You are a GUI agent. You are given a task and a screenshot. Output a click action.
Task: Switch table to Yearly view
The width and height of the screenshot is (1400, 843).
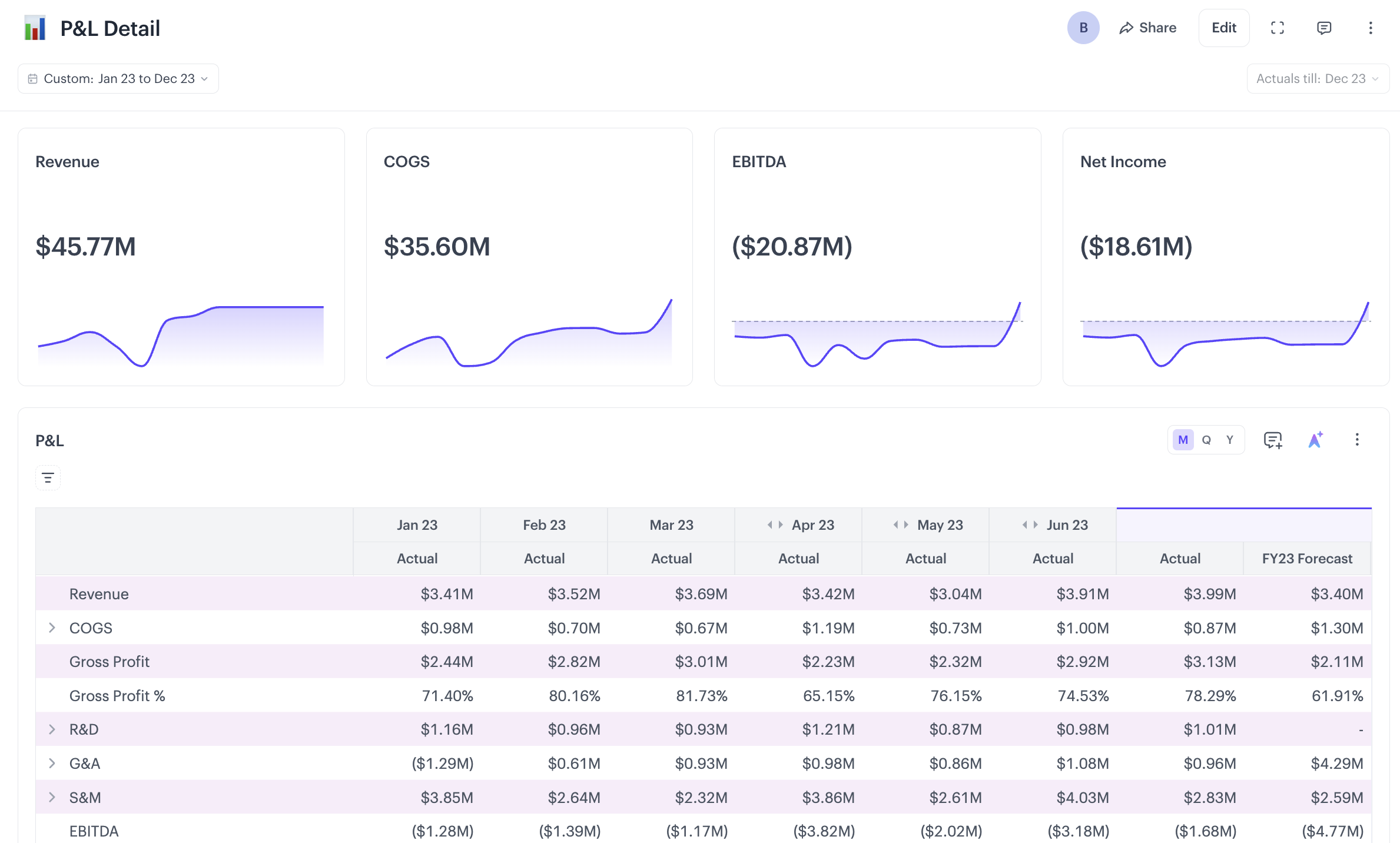point(1229,440)
